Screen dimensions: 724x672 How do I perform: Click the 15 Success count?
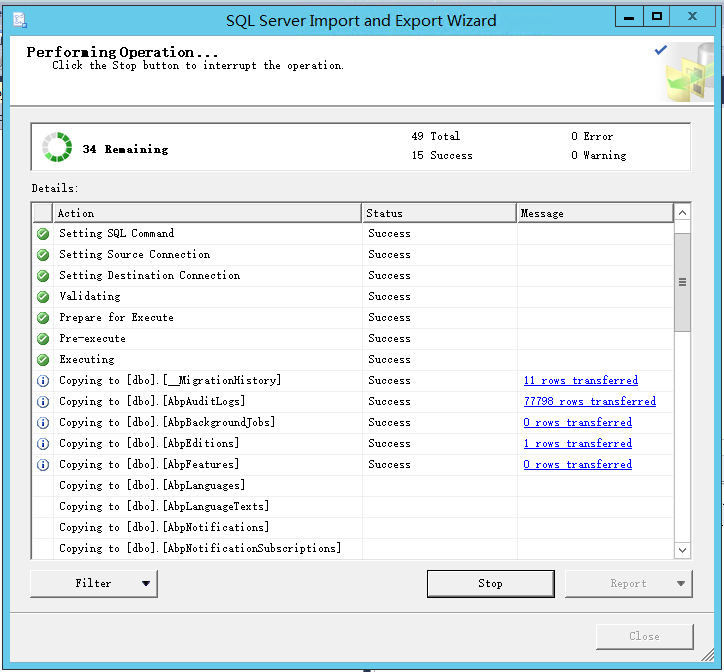pyautogui.click(x=442, y=156)
